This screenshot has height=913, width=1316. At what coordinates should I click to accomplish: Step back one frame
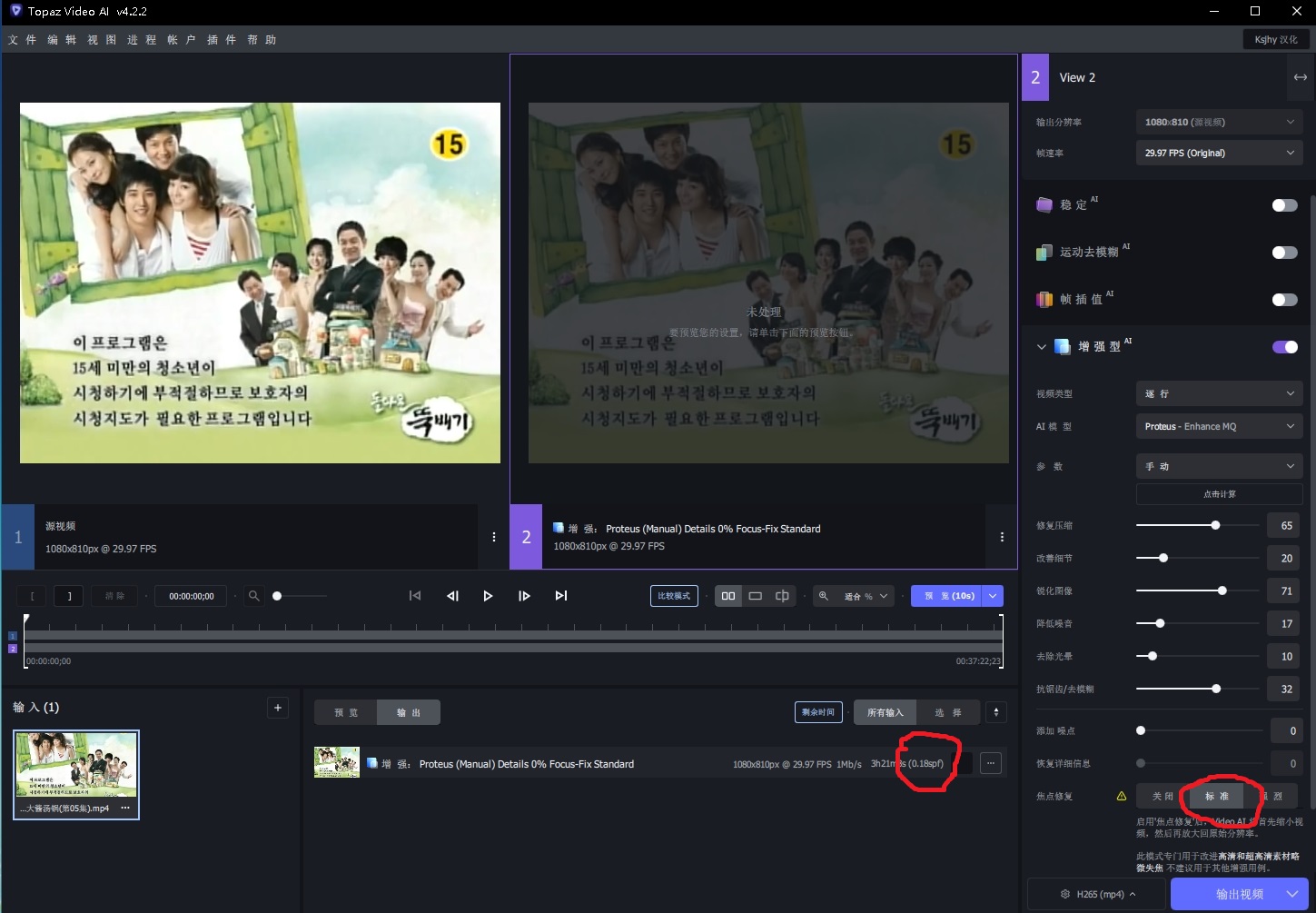pyautogui.click(x=452, y=596)
